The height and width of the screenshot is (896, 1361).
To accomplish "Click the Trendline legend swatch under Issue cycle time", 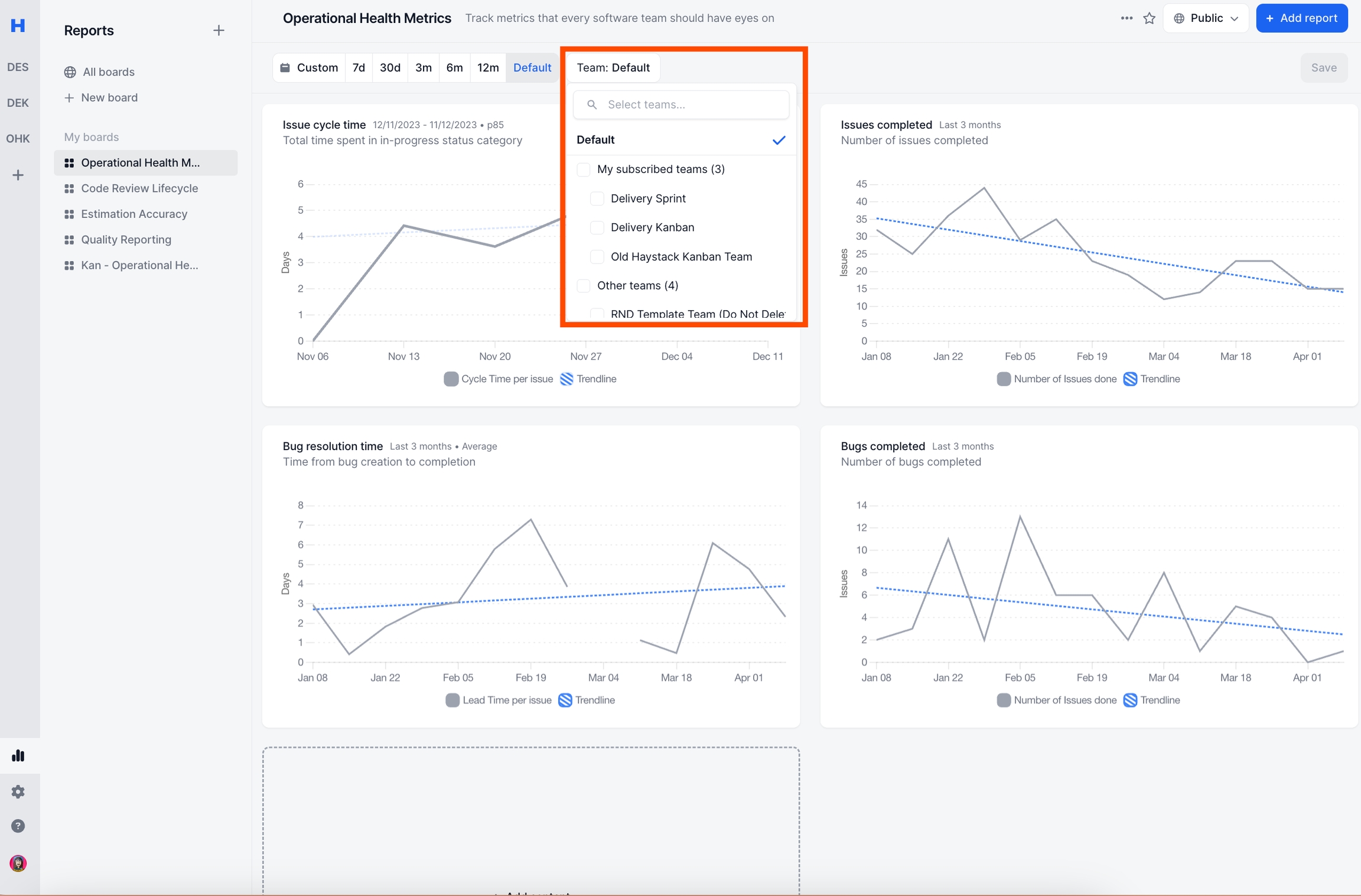I will (x=566, y=379).
